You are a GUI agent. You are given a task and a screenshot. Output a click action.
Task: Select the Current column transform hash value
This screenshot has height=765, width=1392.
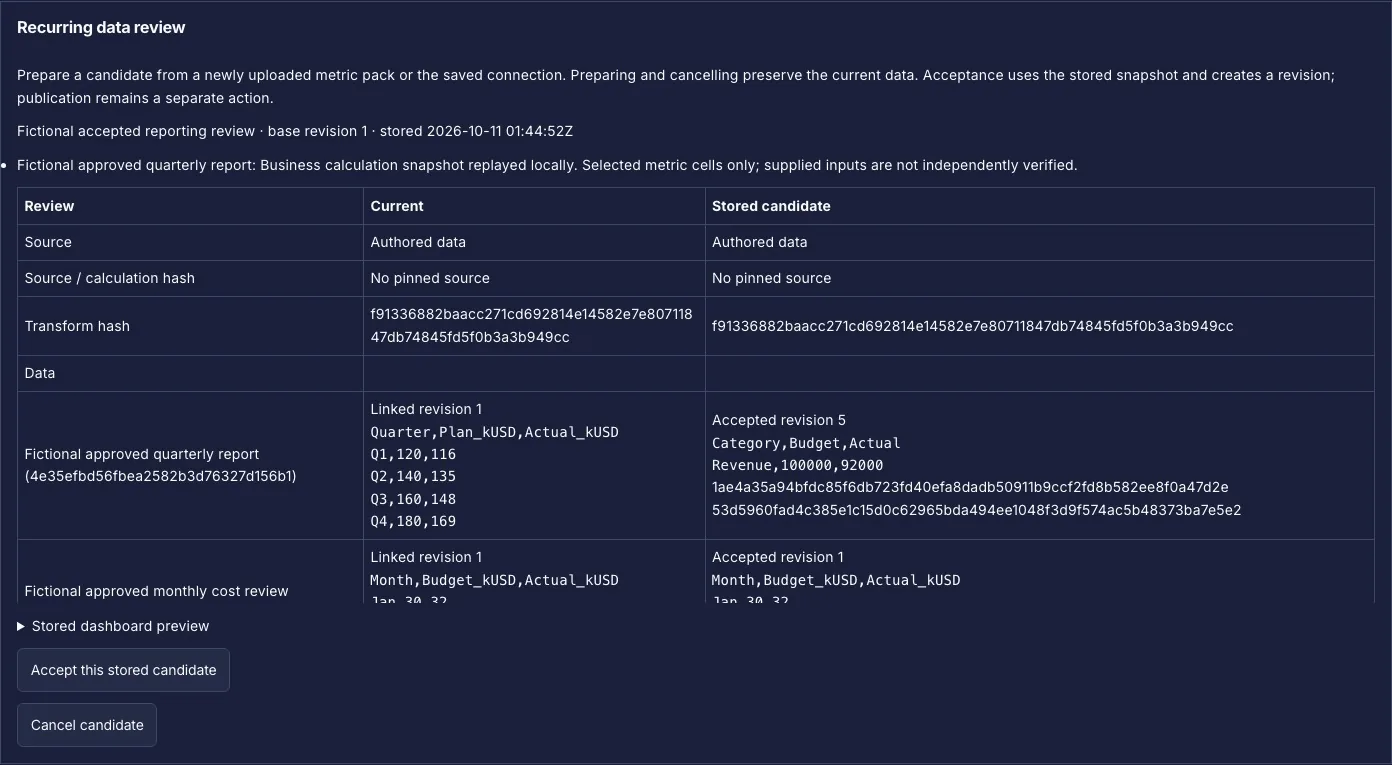pos(531,326)
